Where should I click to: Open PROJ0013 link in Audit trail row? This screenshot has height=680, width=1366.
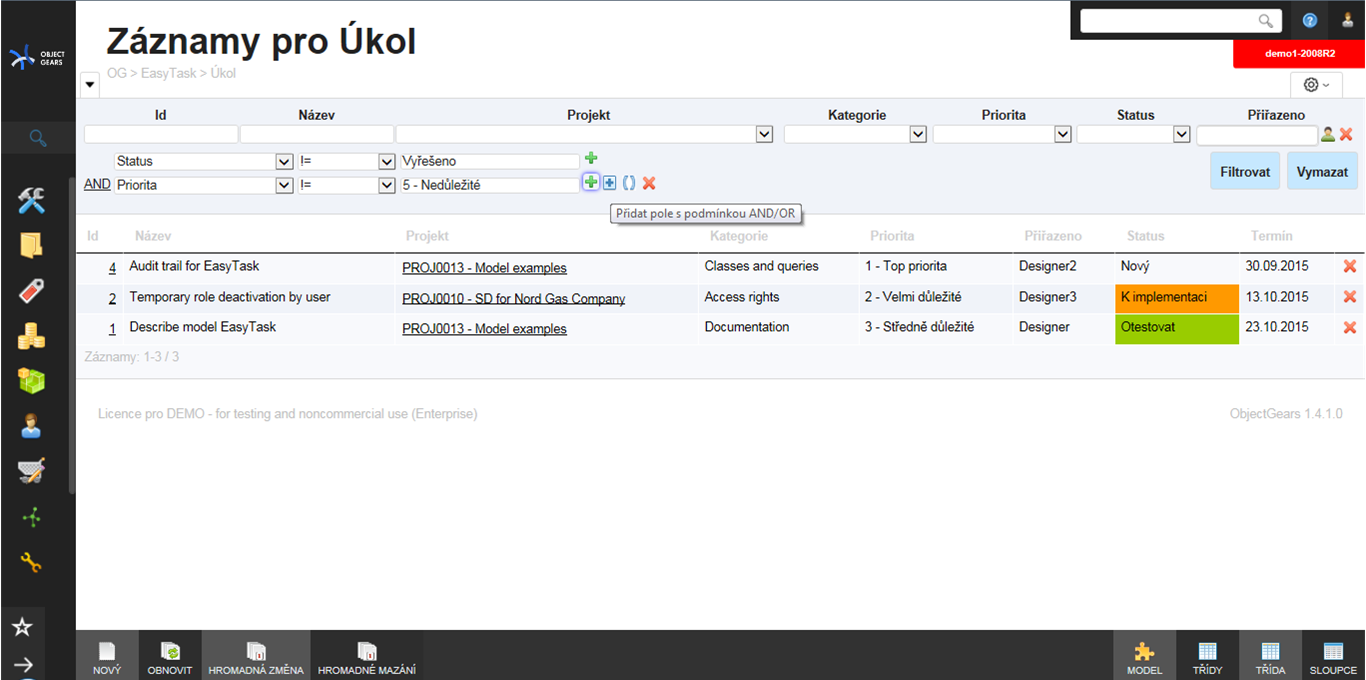click(x=484, y=268)
